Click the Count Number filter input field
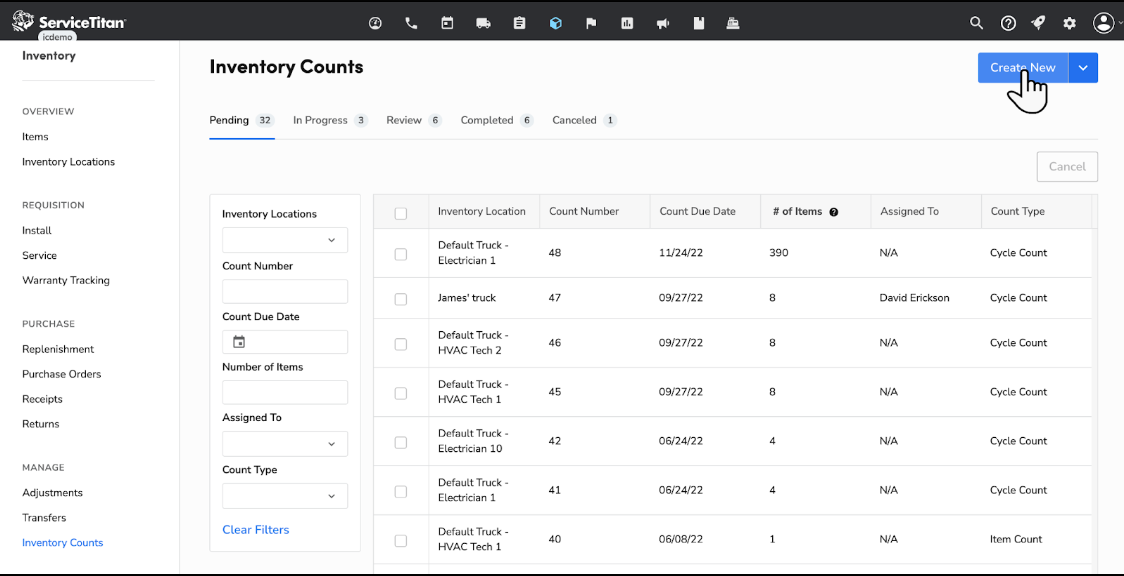The image size is (1124, 576). click(285, 291)
